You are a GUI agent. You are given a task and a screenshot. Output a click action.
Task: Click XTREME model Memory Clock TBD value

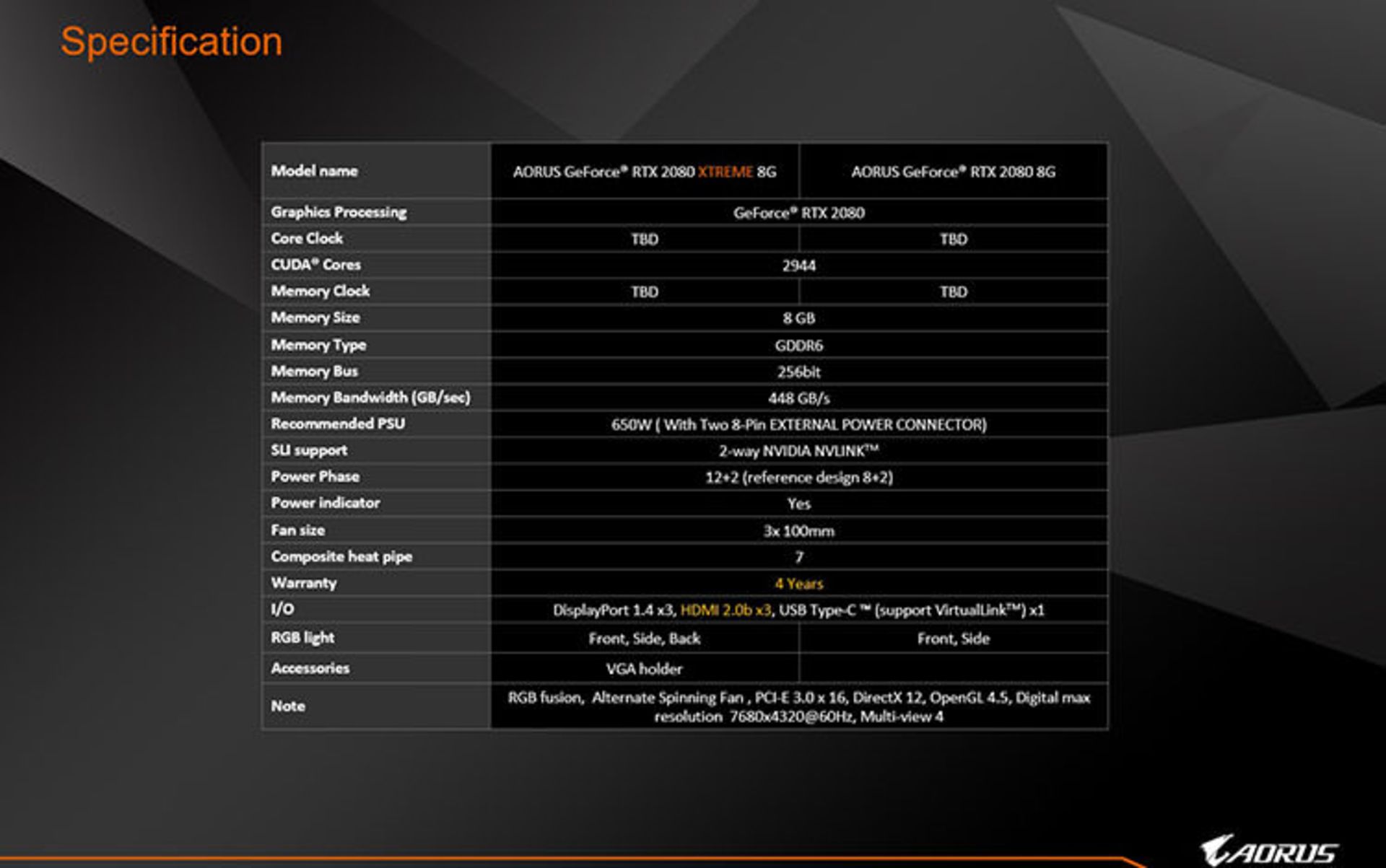click(645, 291)
